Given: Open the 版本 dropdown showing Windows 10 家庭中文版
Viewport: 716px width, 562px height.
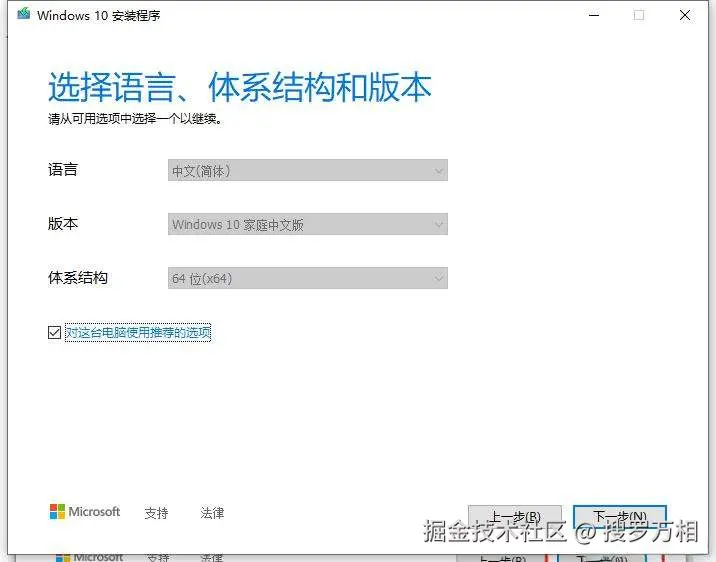Looking at the screenshot, I should click(308, 224).
